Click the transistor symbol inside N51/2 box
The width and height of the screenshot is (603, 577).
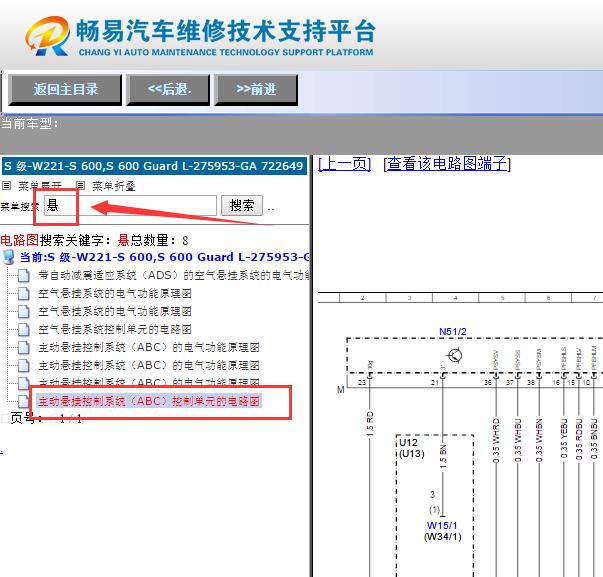[455, 355]
